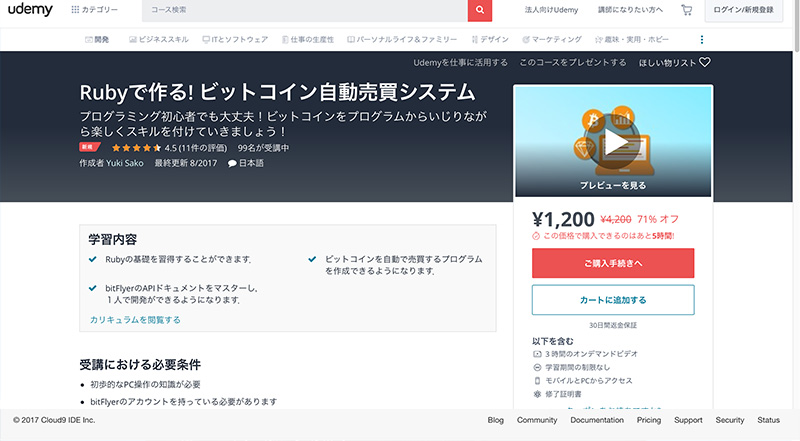The image size is (800, 441).
Task: Open the three-dot more categories menu
Action: pos(702,39)
